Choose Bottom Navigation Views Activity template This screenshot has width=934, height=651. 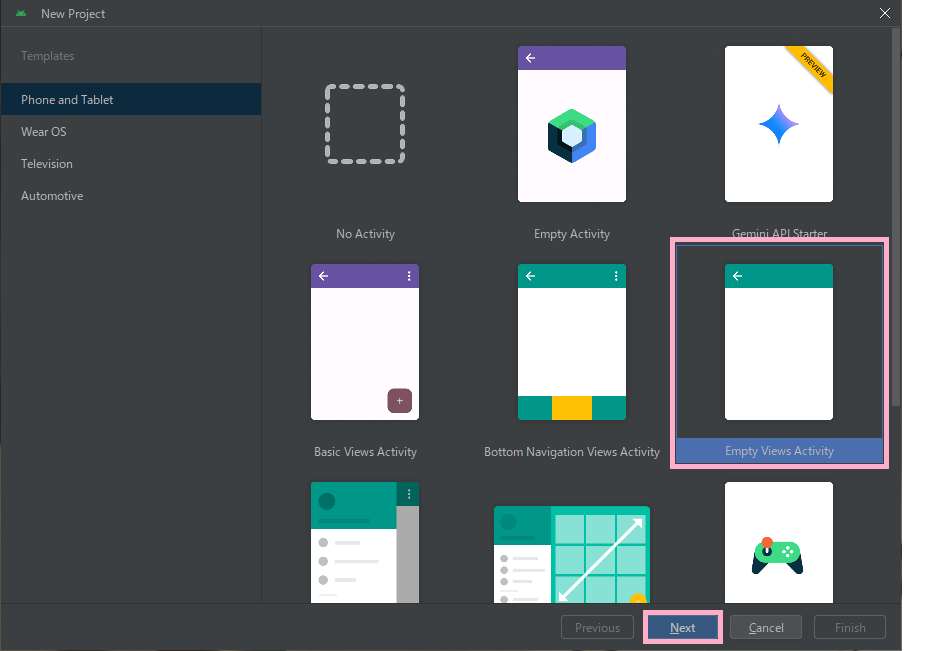572,342
